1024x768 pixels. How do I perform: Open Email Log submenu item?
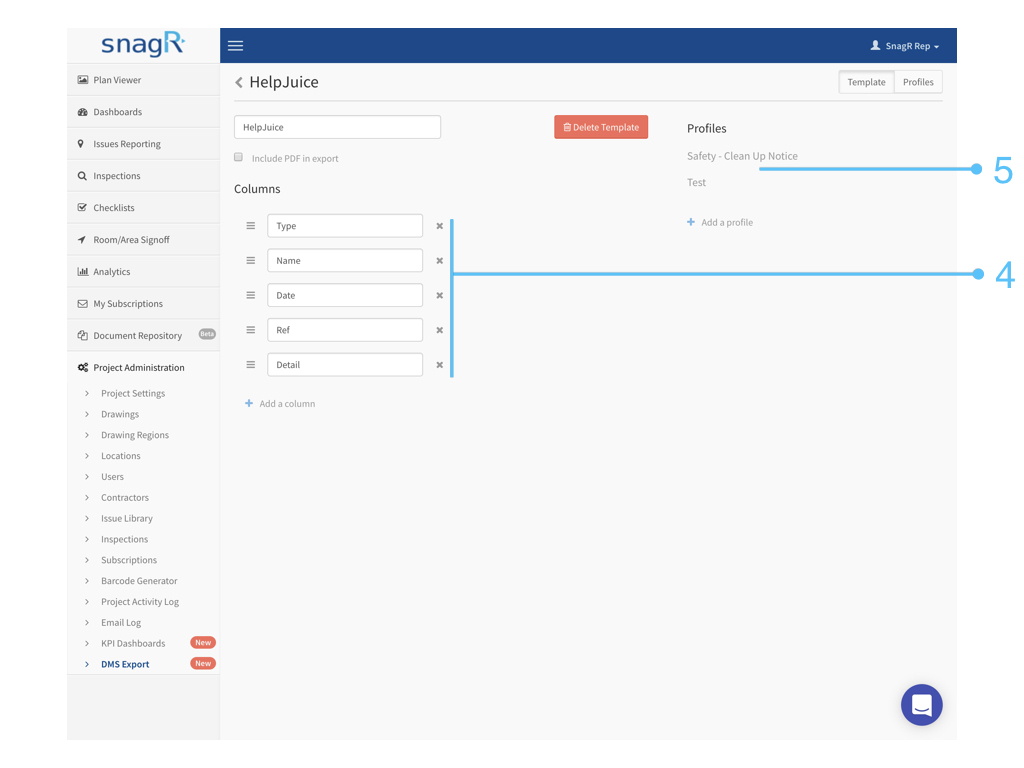pos(121,622)
